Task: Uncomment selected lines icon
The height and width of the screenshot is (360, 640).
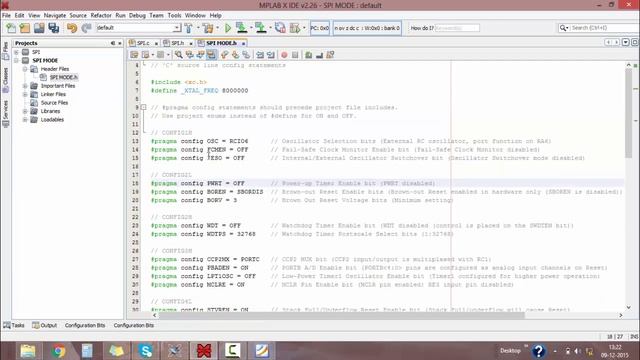Action: point(320,55)
